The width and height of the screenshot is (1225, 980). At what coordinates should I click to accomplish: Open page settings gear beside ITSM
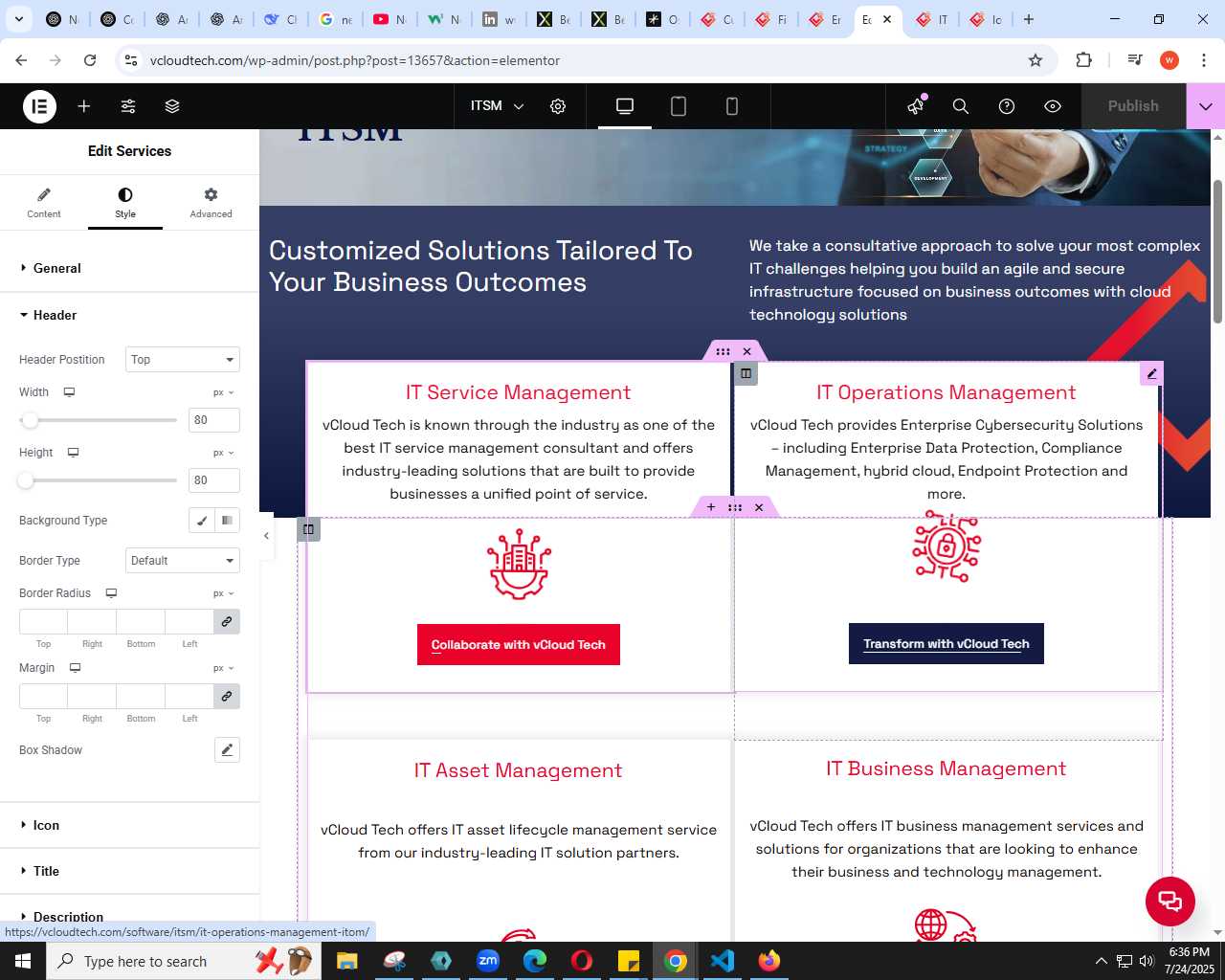click(x=558, y=106)
